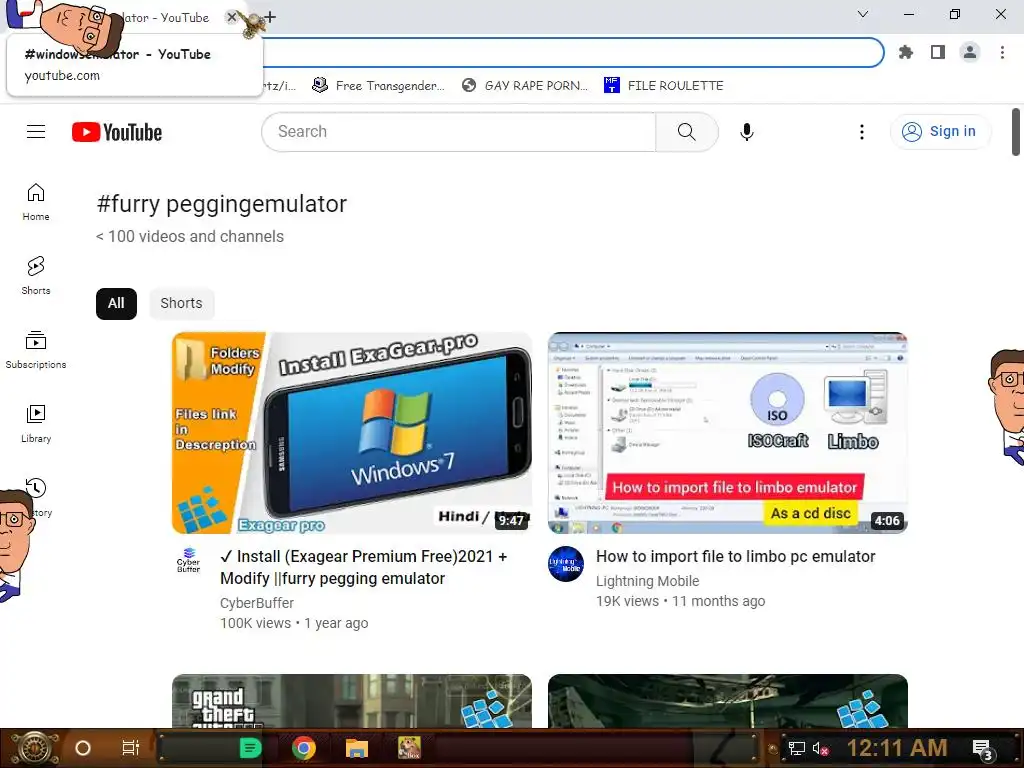Start voice search with the microphone icon
The image size is (1024, 768).
tap(746, 132)
